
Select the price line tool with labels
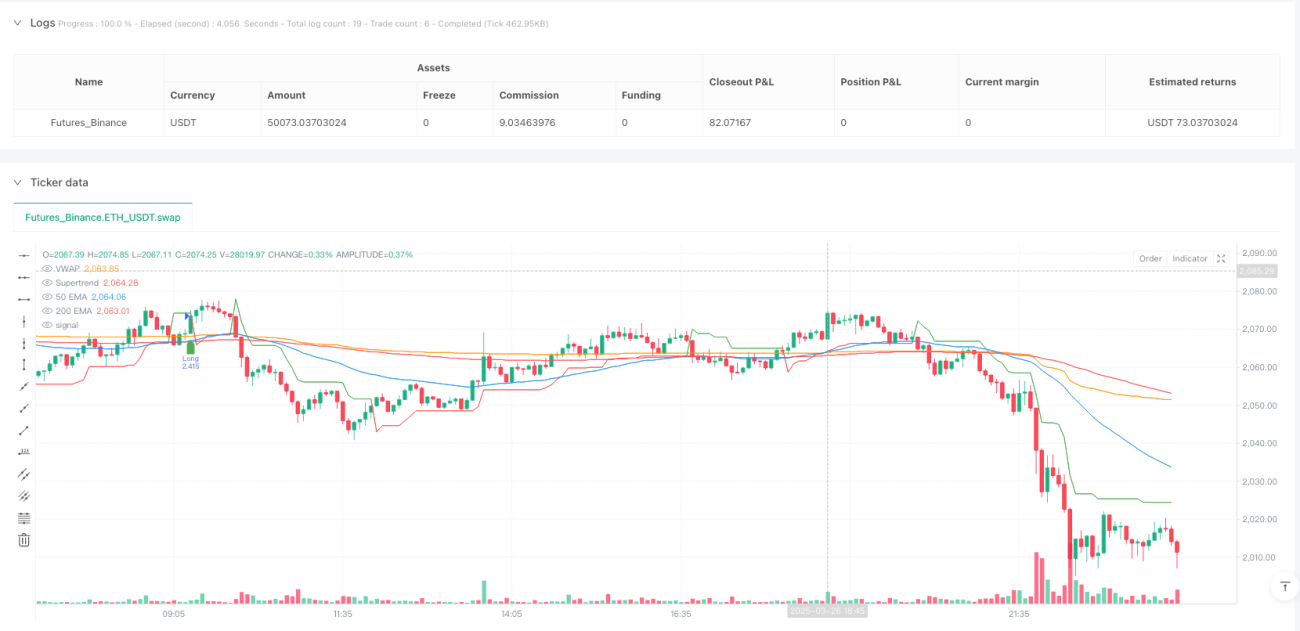coord(24,452)
